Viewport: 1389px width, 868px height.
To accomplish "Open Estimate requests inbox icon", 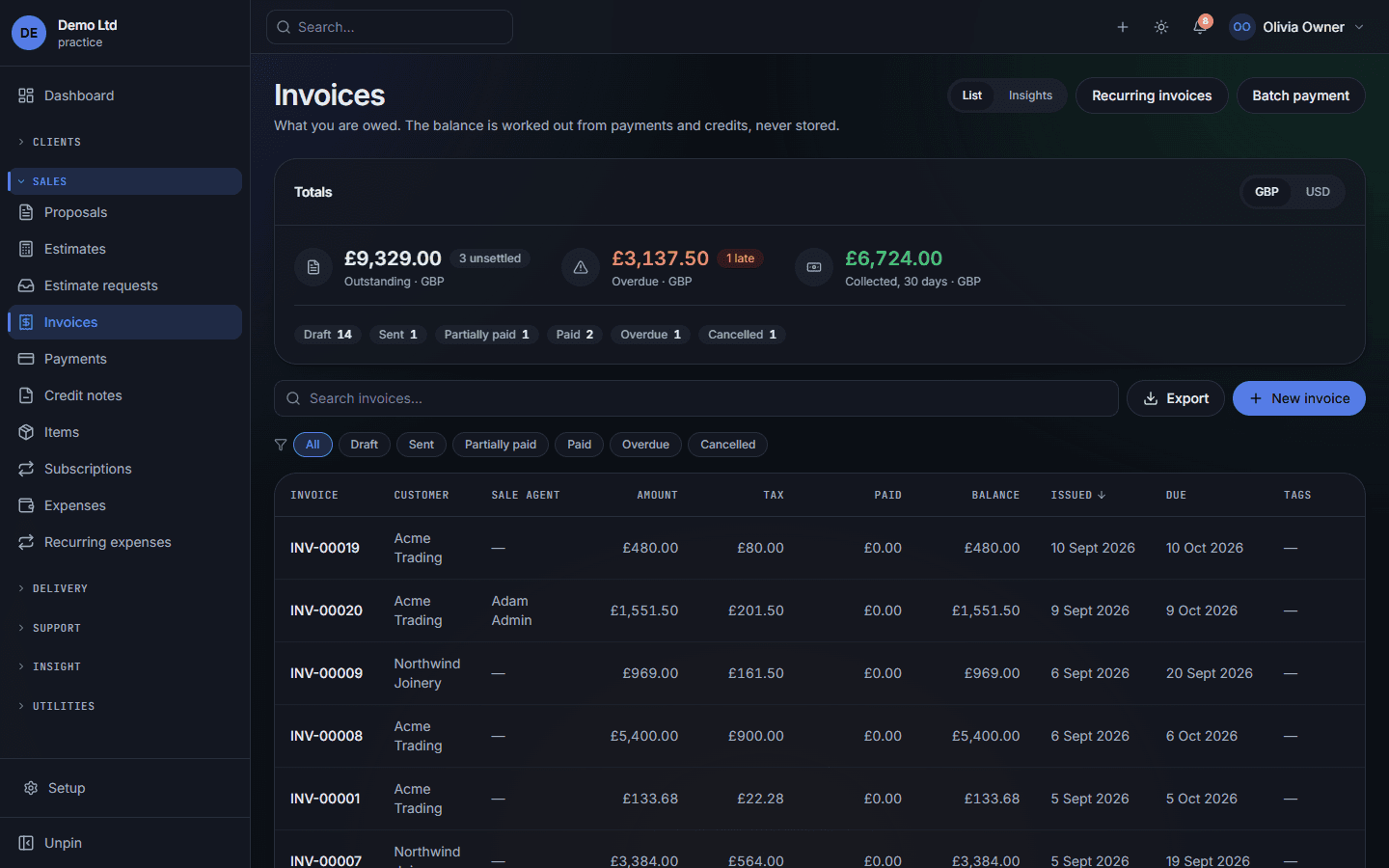I will (26, 285).
